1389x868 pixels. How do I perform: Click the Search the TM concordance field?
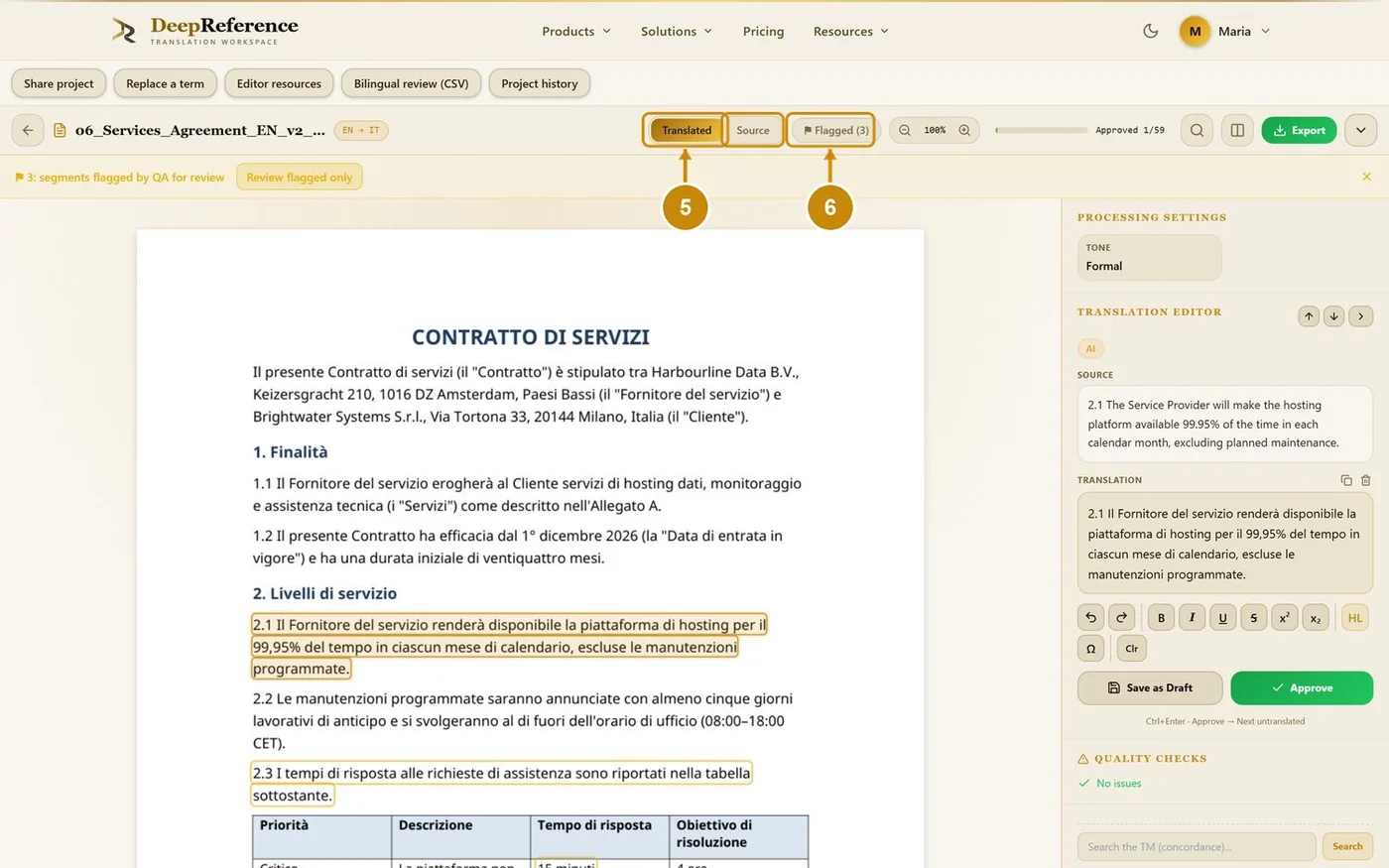click(1197, 846)
